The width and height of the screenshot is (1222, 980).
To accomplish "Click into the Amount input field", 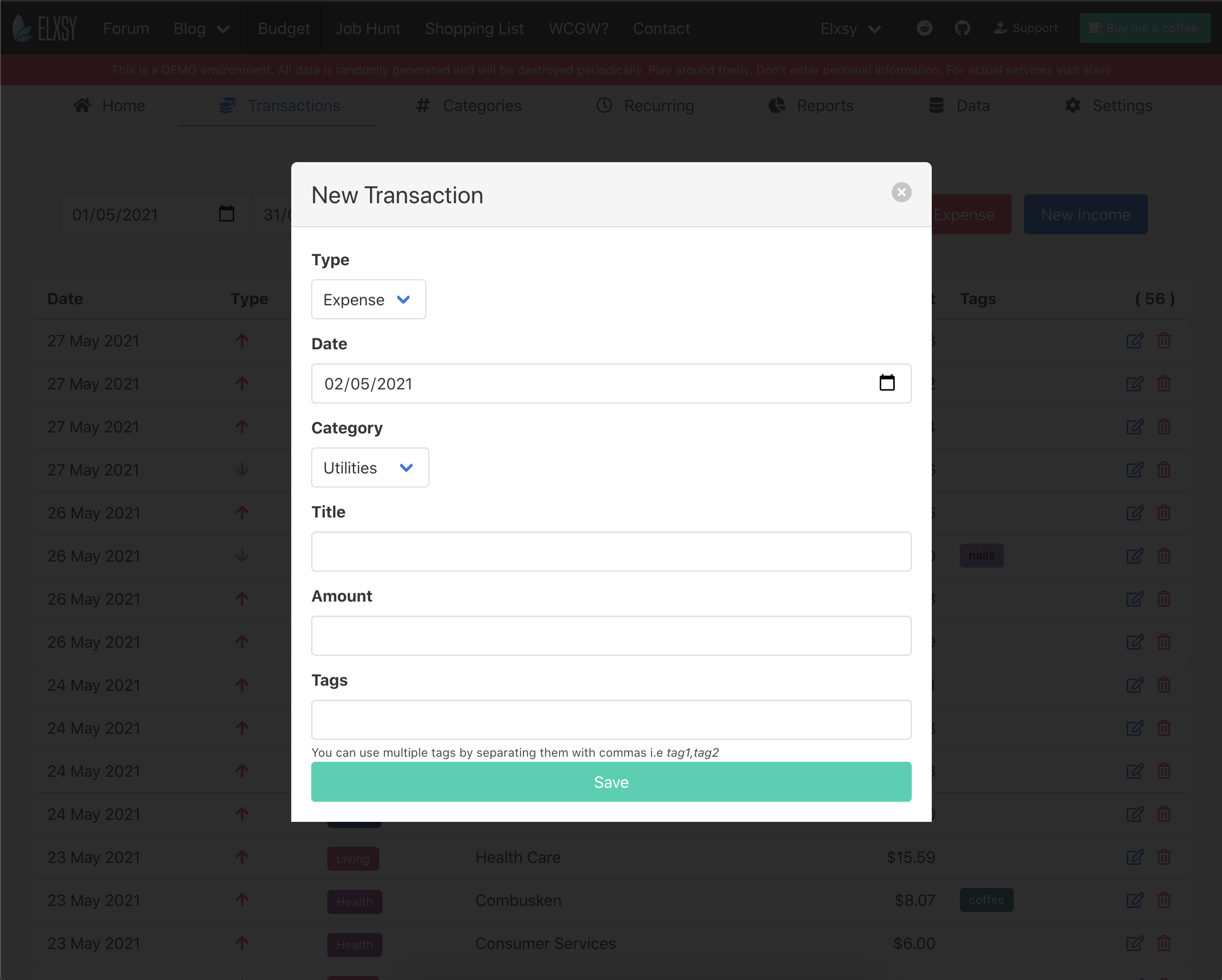I will pos(611,635).
